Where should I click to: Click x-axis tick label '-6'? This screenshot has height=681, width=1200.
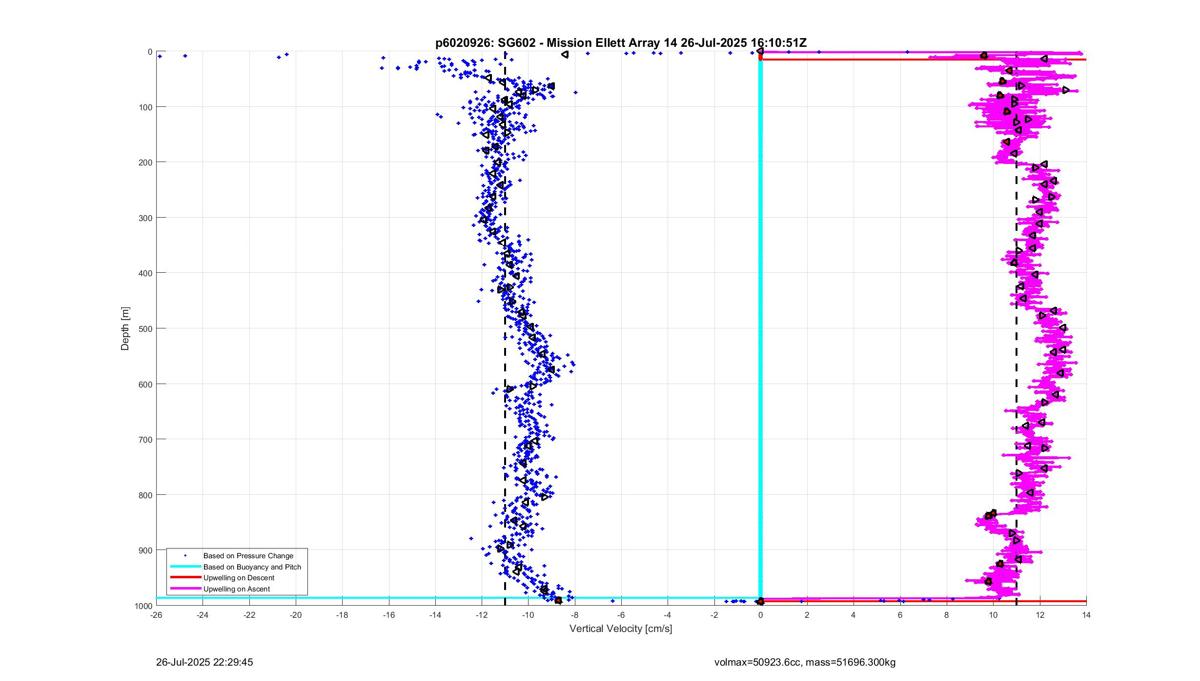(621, 615)
